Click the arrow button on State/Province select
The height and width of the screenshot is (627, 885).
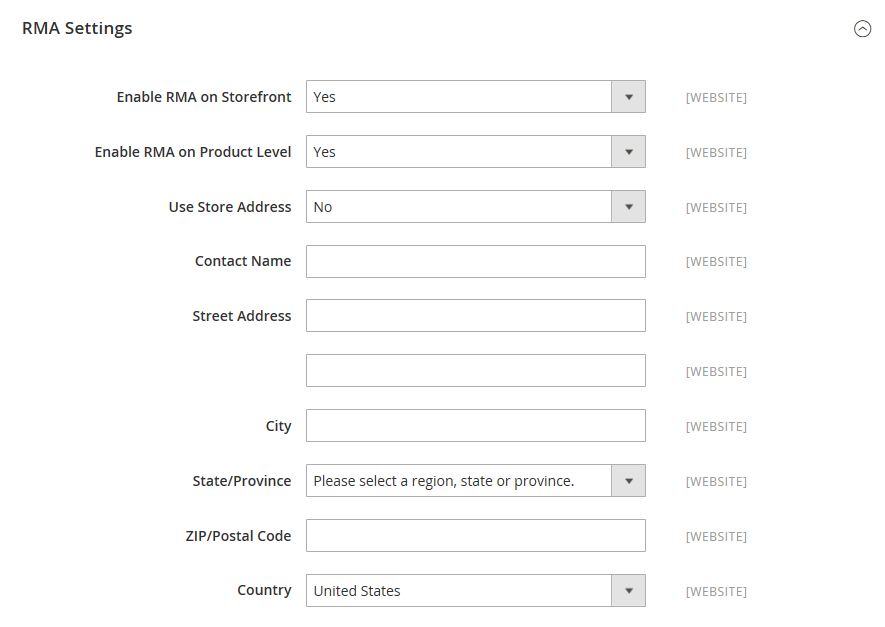pyautogui.click(x=629, y=481)
